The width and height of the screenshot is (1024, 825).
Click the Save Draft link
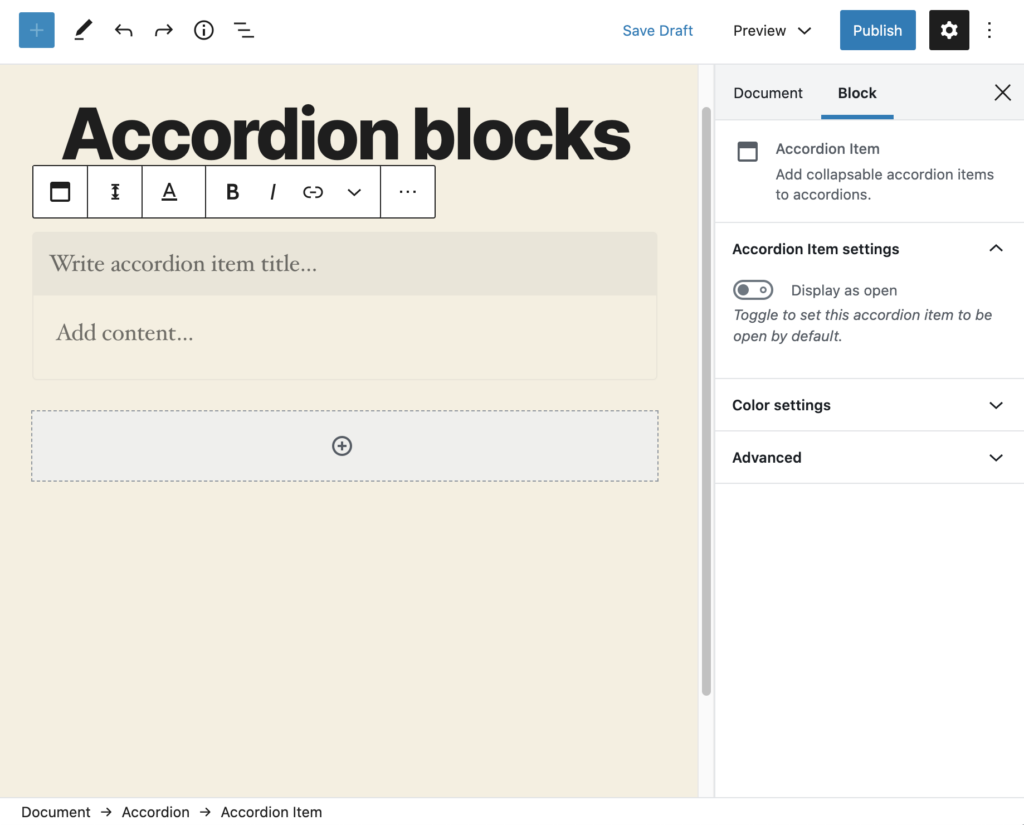[x=657, y=30]
